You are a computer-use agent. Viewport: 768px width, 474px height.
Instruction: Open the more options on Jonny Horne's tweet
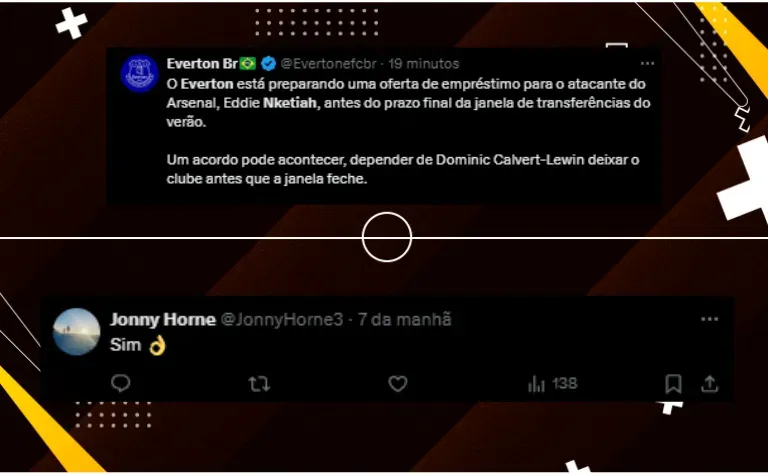pyautogui.click(x=709, y=319)
